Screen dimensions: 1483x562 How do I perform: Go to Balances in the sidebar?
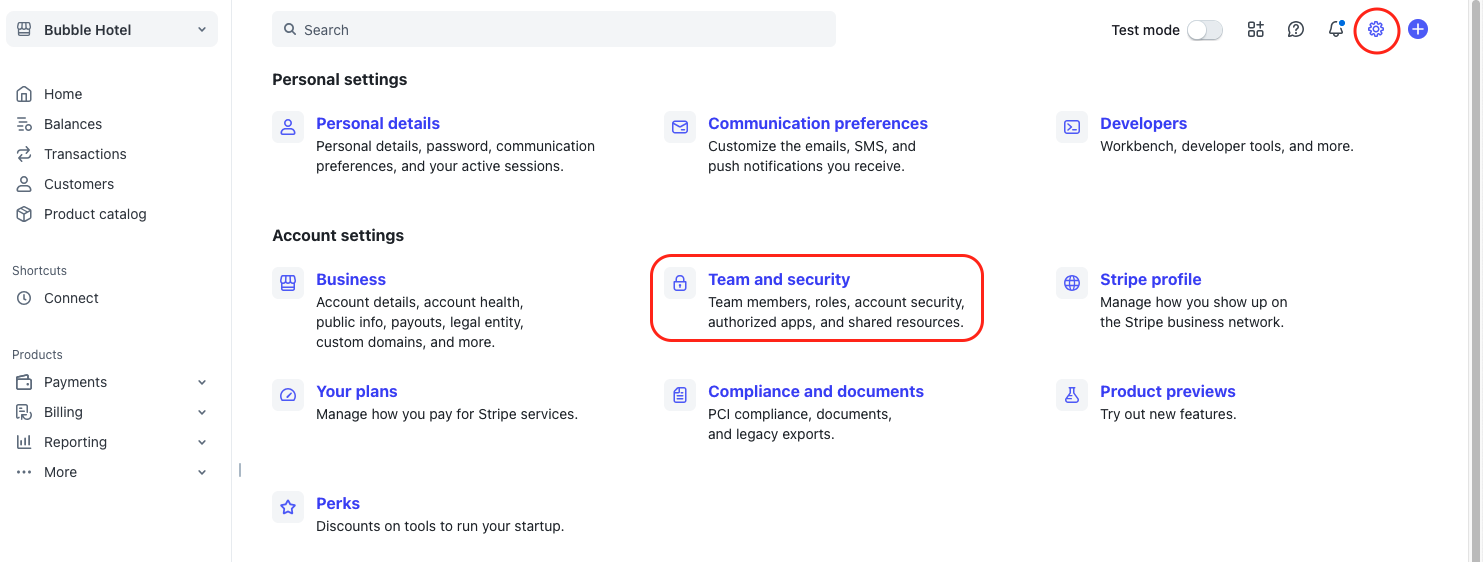pyautogui.click(x=73, y=124)
